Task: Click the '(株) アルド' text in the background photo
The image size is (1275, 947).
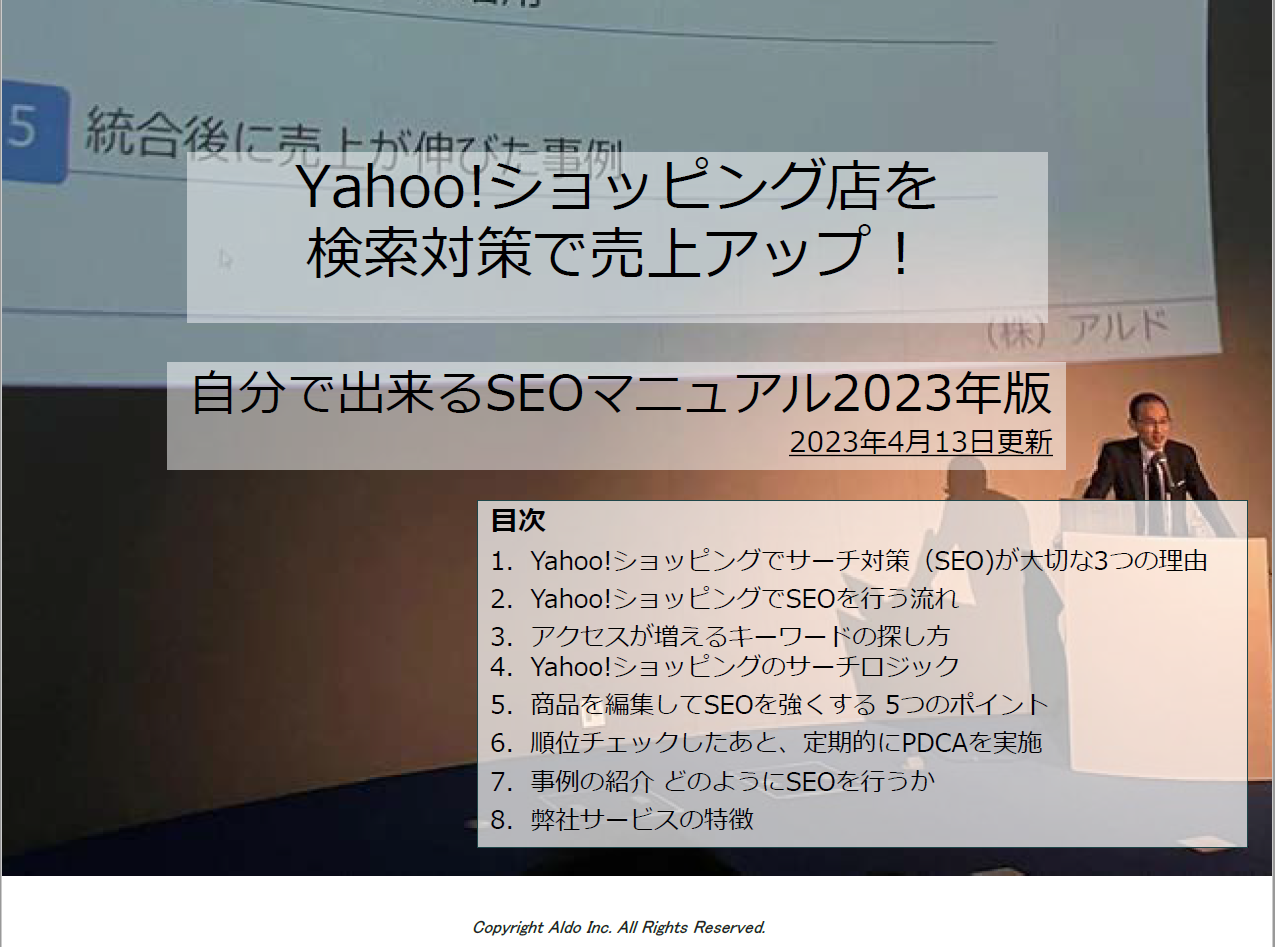Action: coord(1078,330)
